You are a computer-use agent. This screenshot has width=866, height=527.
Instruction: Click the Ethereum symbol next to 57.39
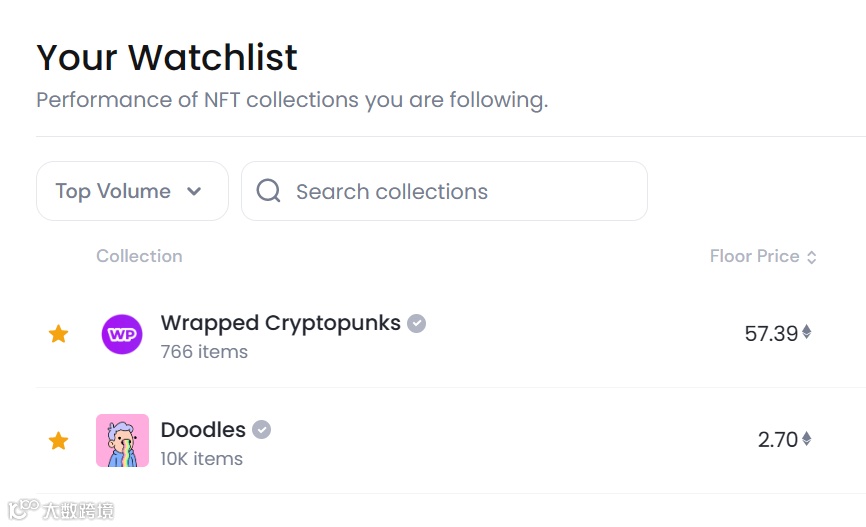click(x=807, y=333)
